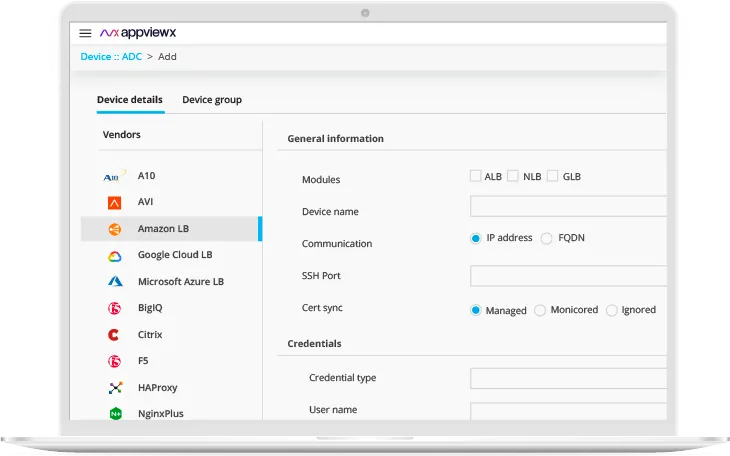Enable the ALB module checkbox

tap(475, 176)
